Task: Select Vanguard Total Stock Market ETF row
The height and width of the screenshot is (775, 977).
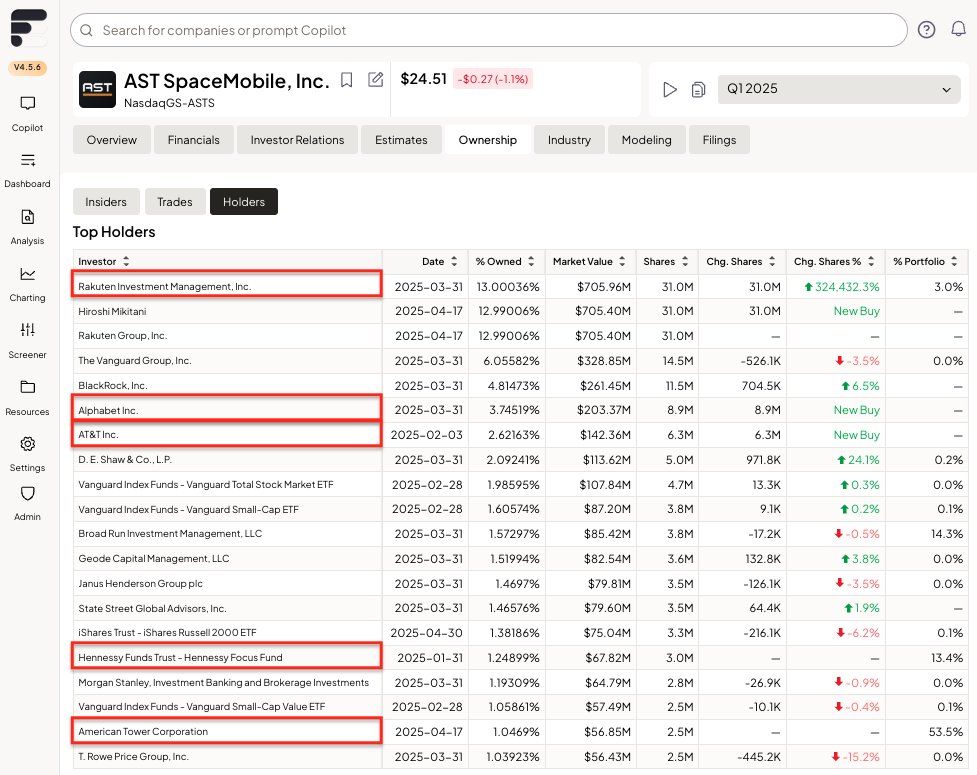Action: click(x=520, y=485)
